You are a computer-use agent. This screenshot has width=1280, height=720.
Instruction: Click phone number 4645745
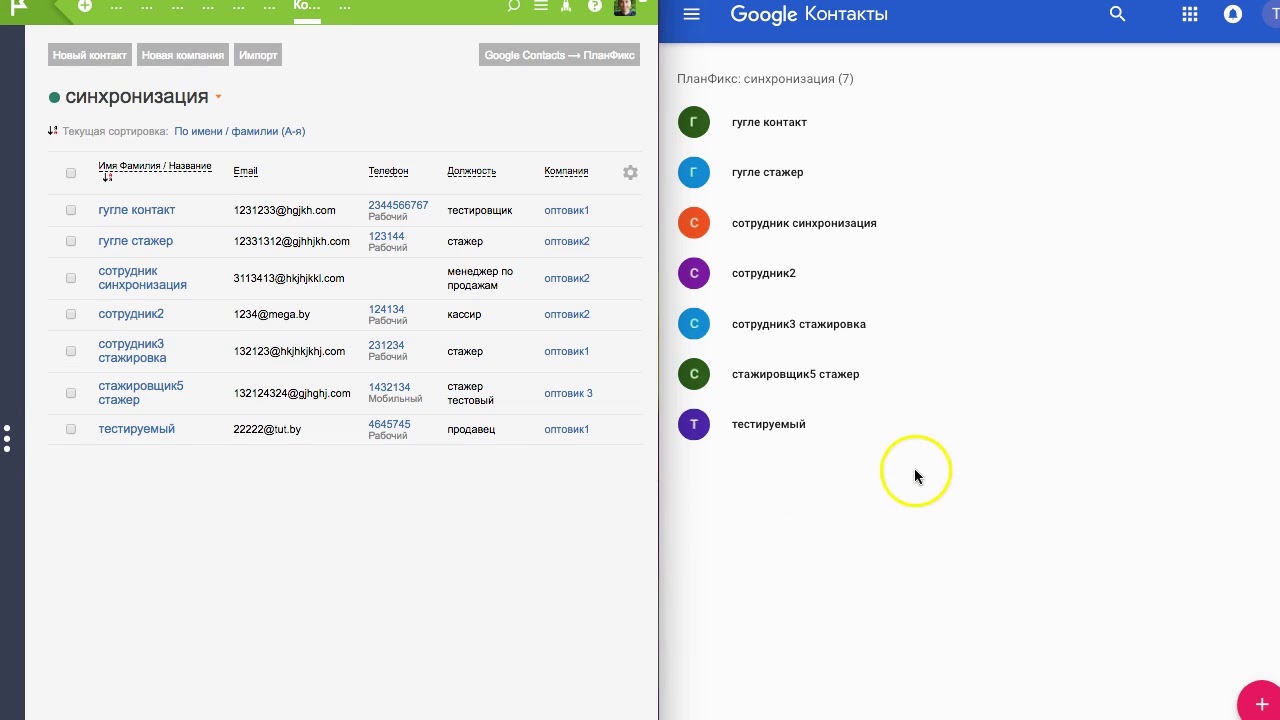click(389, 424)
